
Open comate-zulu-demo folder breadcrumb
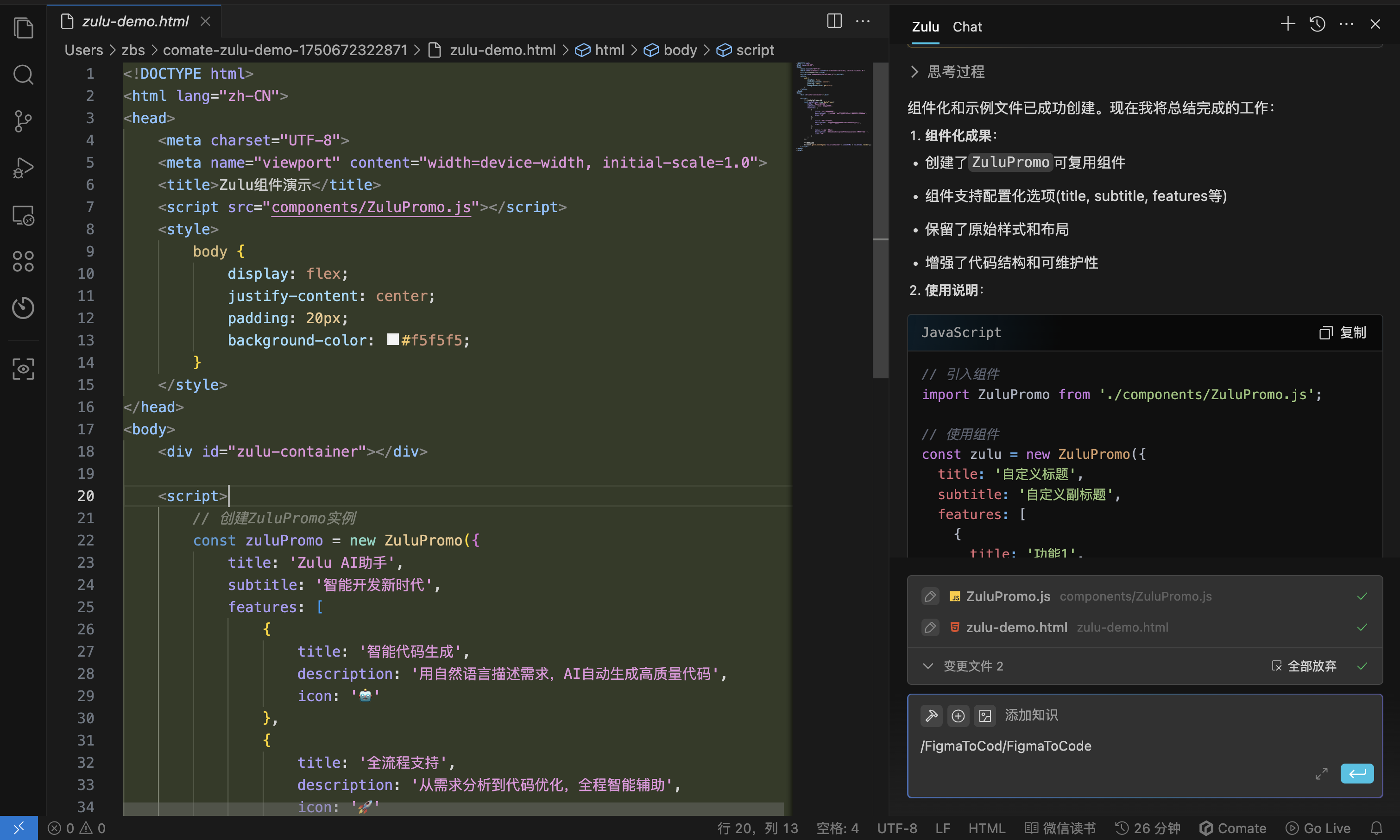point(285,50)
